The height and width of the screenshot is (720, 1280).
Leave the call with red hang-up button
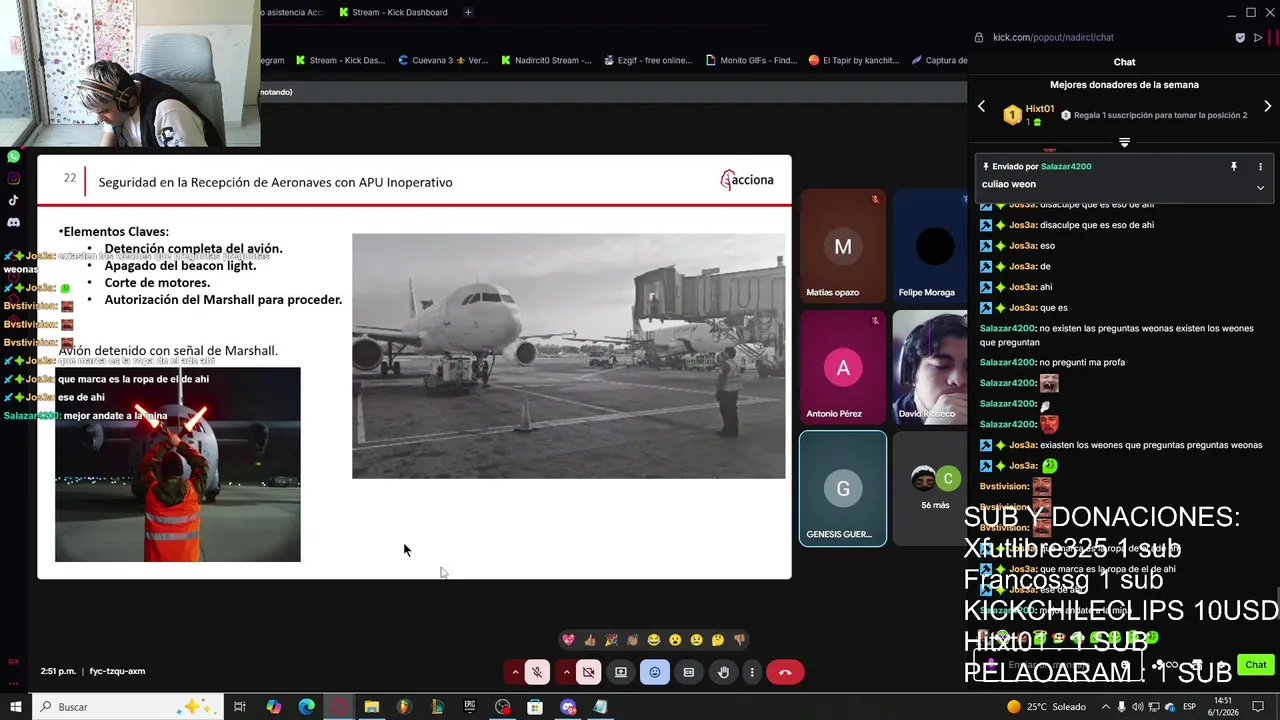click(x=785, y=672)
